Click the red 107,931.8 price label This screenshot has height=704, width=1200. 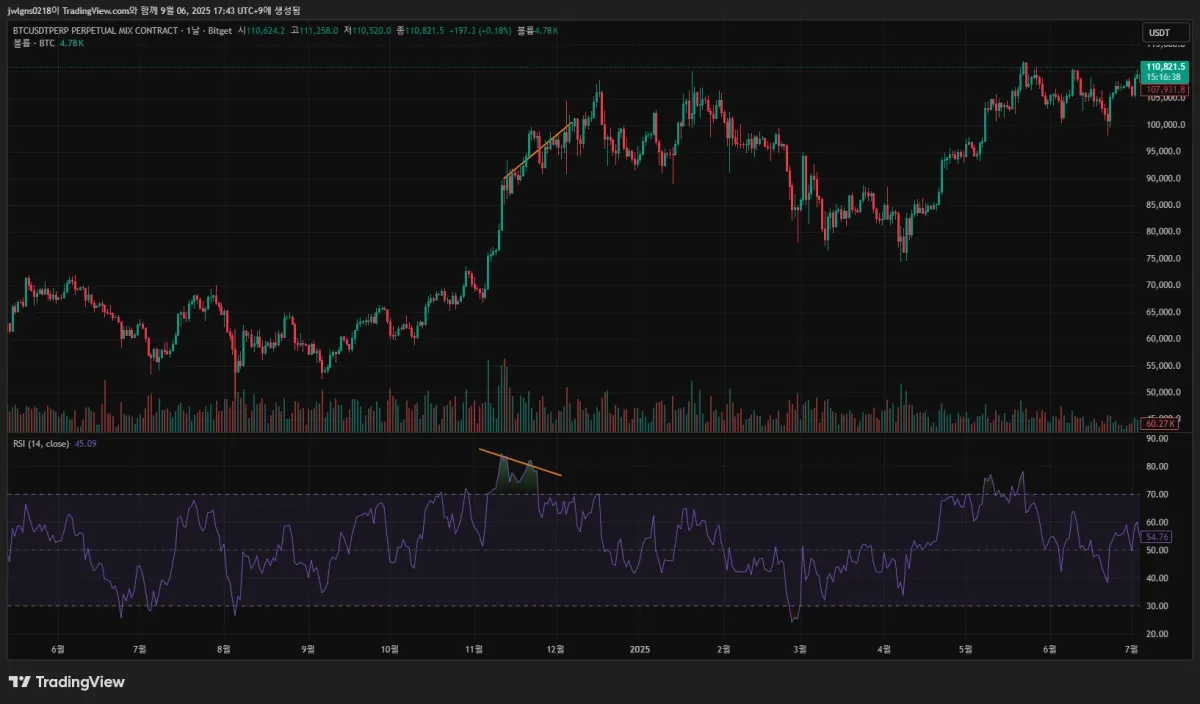click(x=1165, y=89)
